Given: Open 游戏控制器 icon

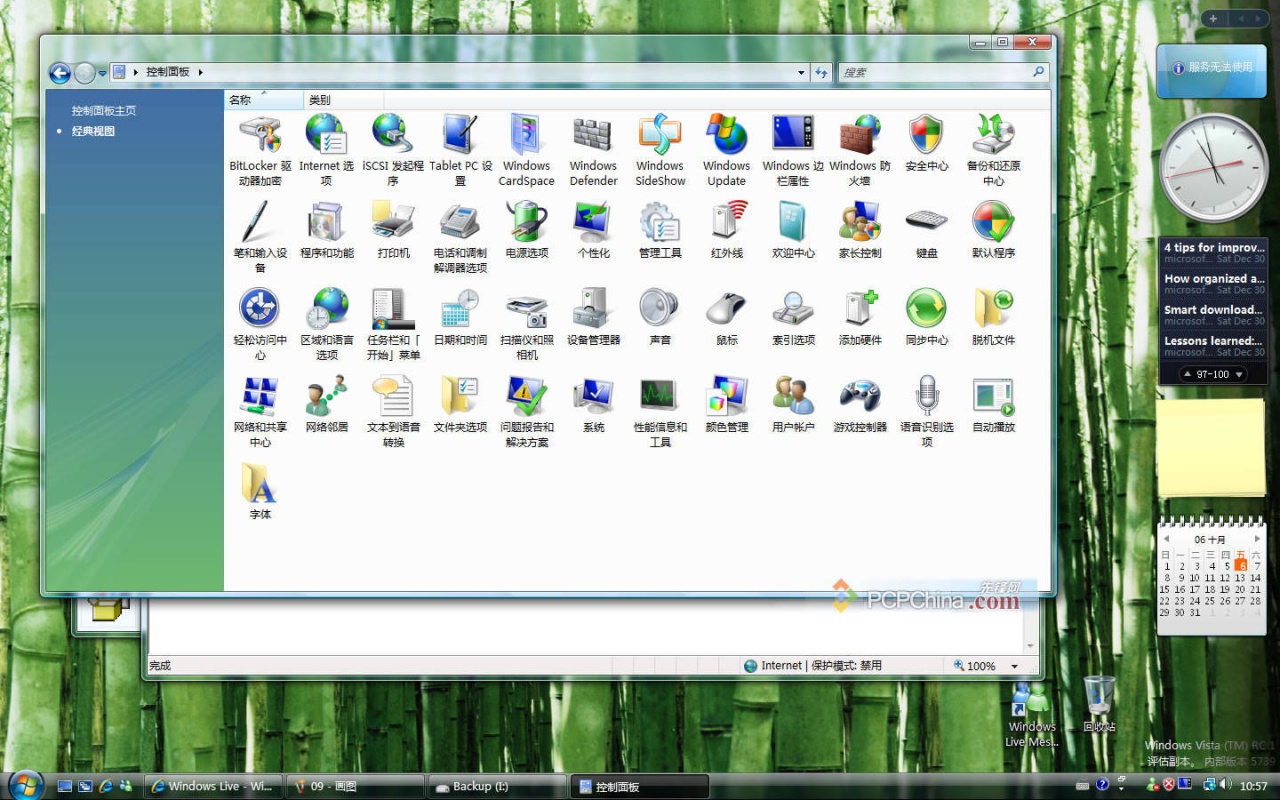Looking at the screenshot, I should [x=860, y=395].
